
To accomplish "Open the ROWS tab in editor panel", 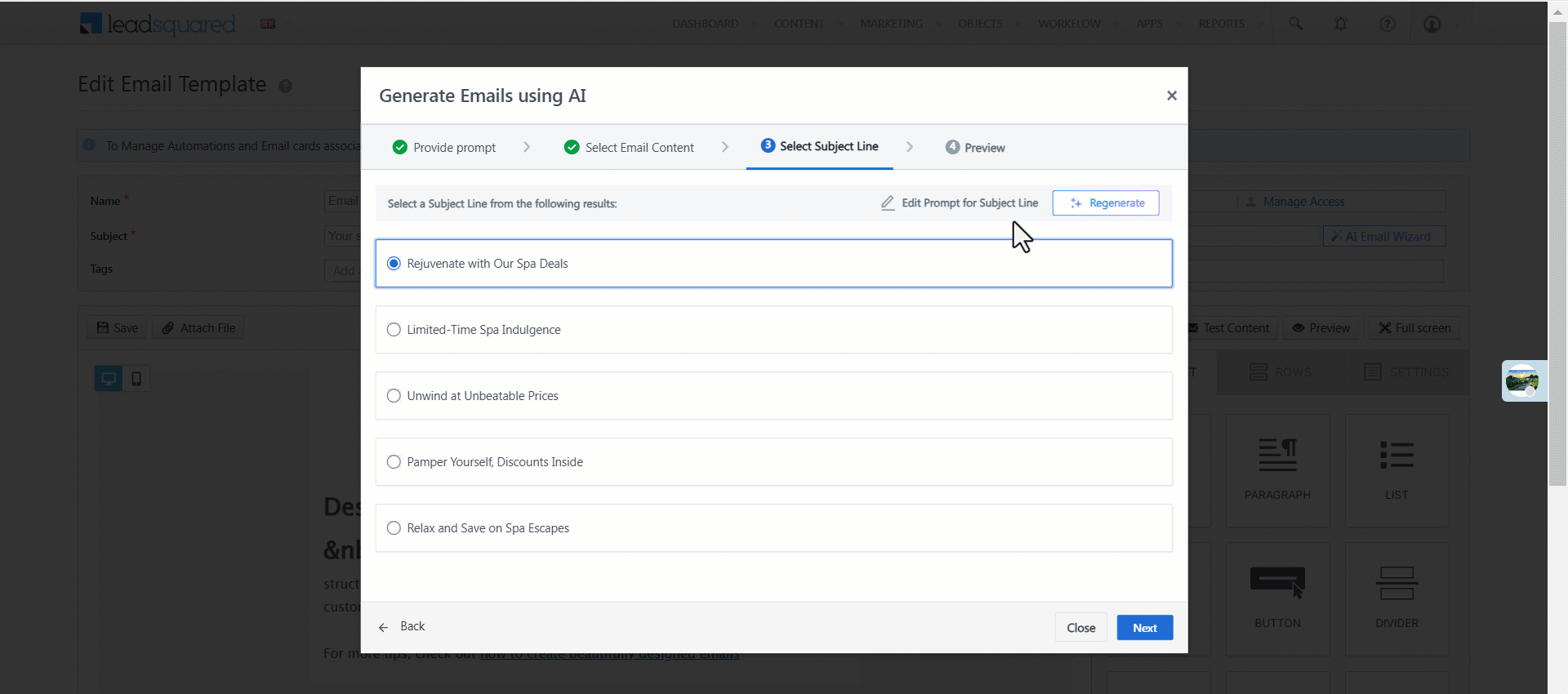I will 1280,372.
